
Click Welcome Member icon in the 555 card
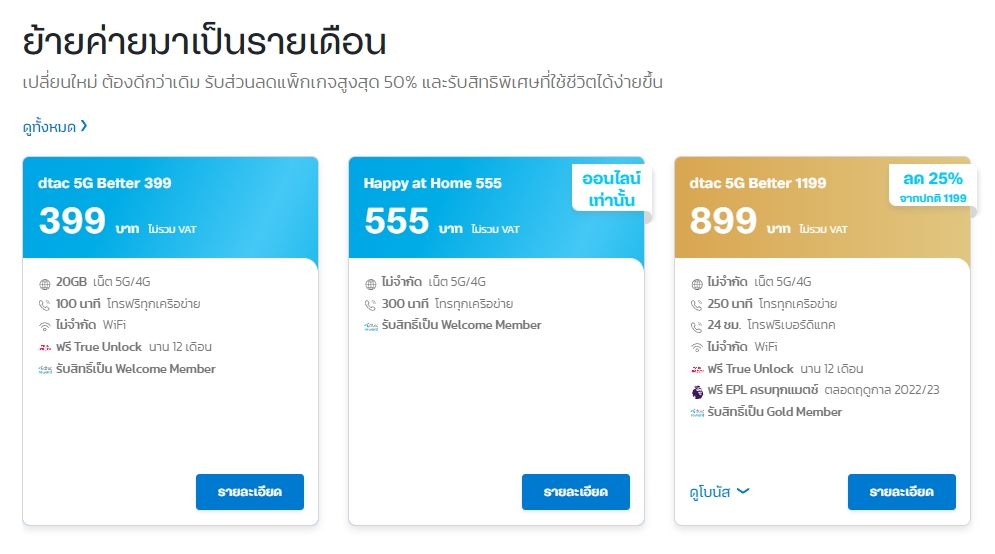pos(371,326)
